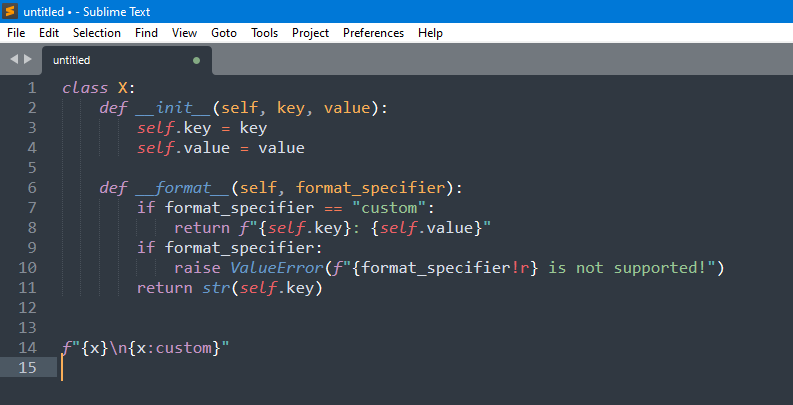Open the Preferences menu
This screenshot has height=405, width=793.
pos(373,33)
